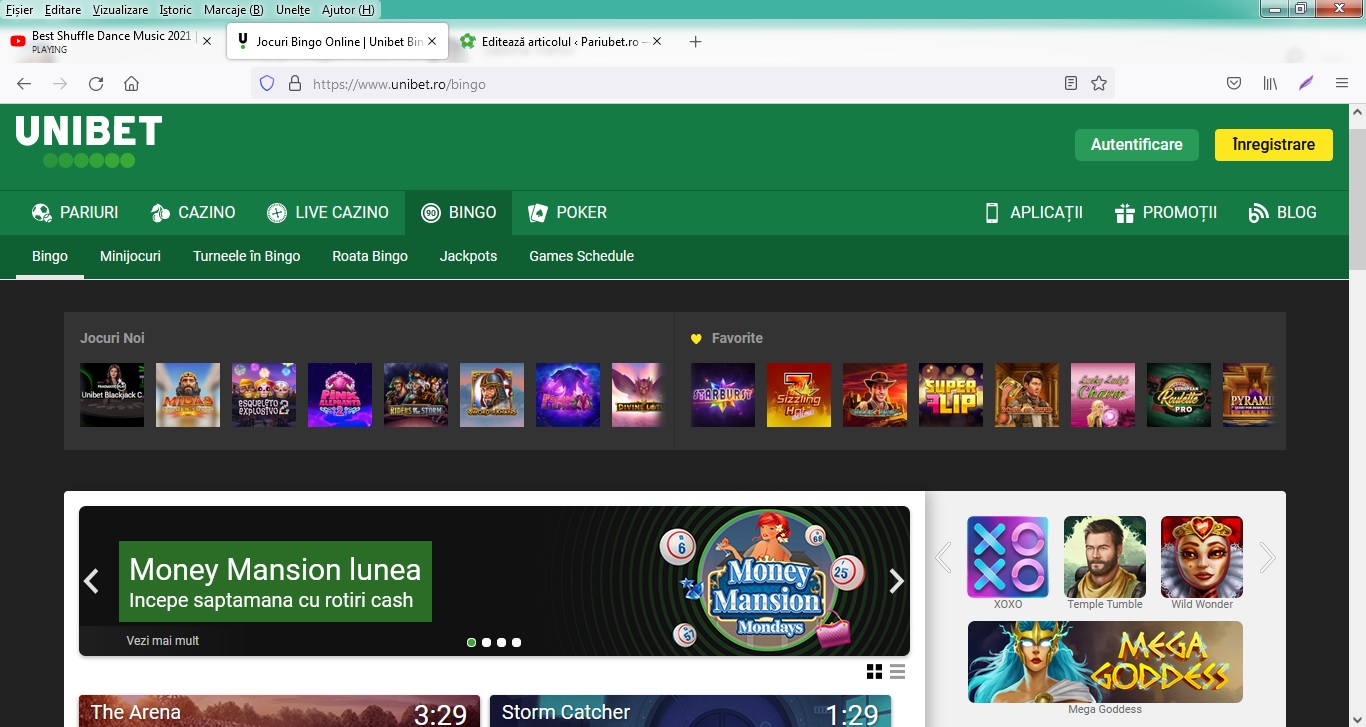Image resolution: width=1366 pixels, height=727 pixels.
Task: Click the Unibet logo
Action: pos(88,141)
